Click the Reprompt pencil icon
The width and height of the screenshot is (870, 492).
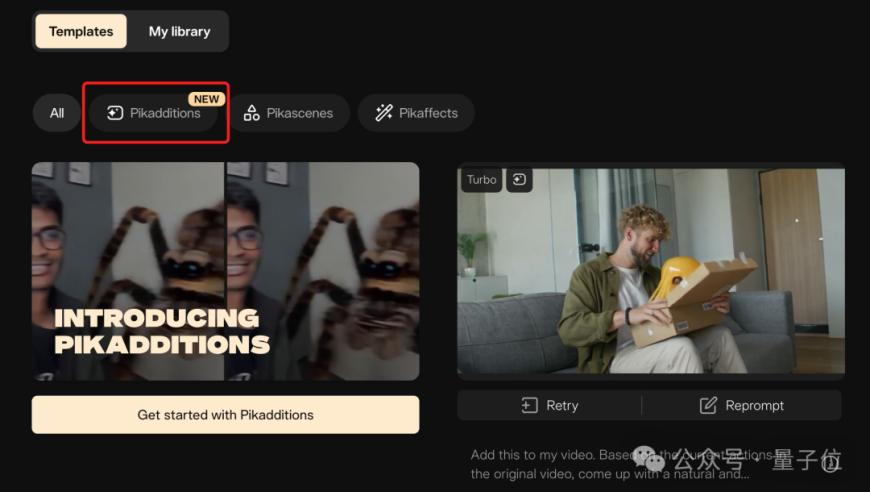708,405
